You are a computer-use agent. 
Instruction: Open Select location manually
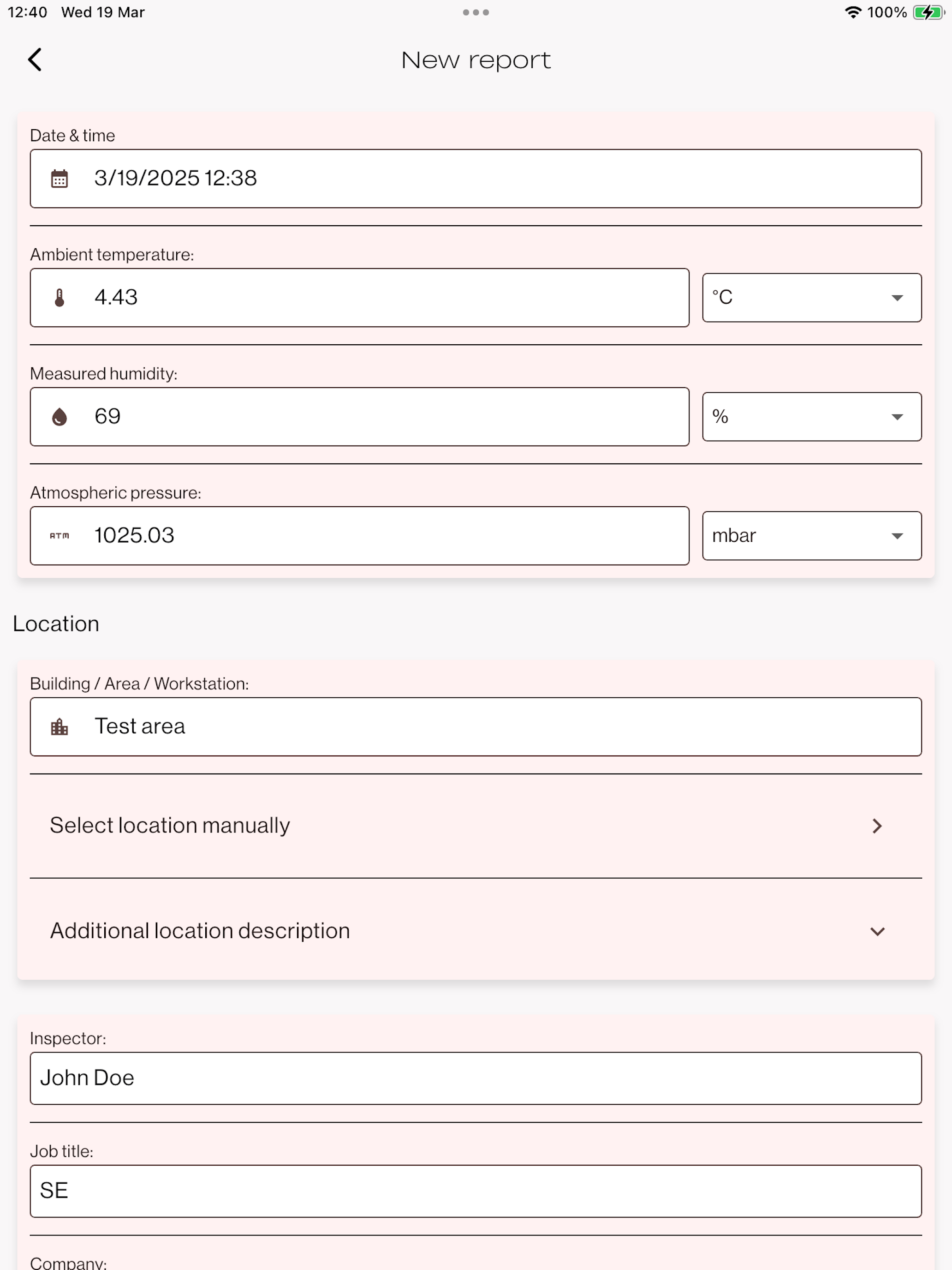point(476,826)
